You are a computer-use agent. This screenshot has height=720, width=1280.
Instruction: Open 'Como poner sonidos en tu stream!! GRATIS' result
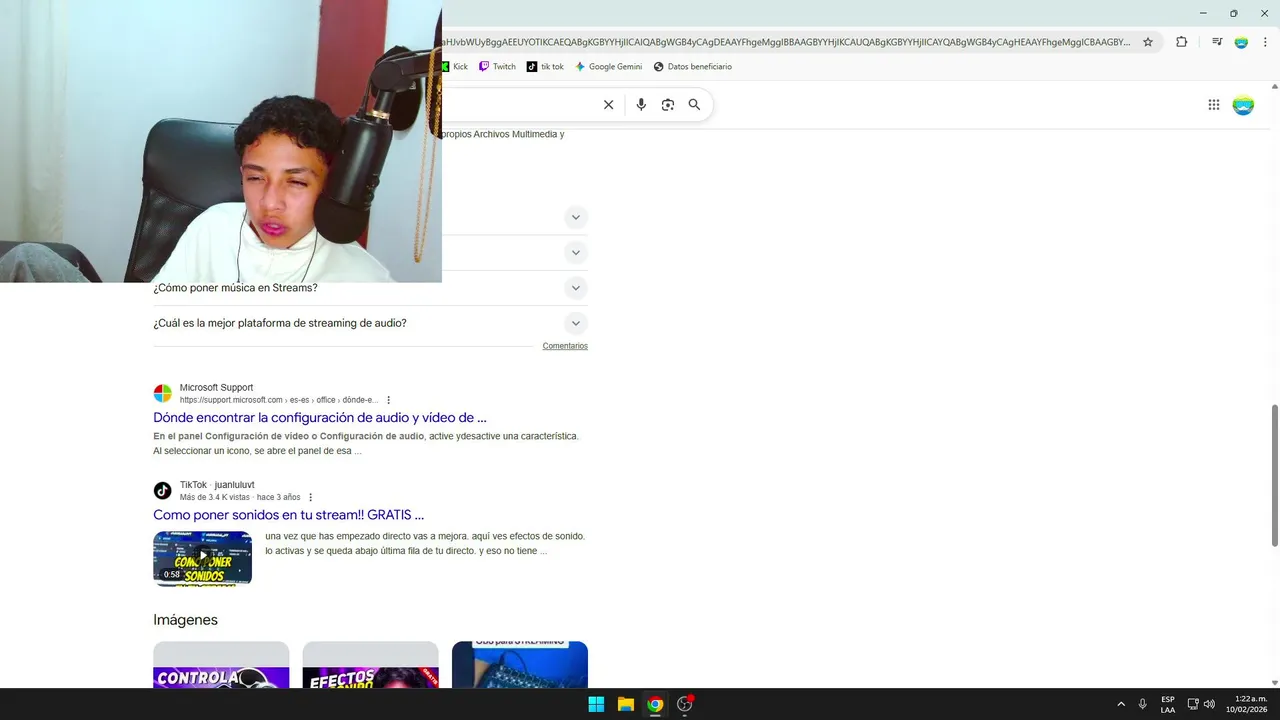click(x=288, y=515)
